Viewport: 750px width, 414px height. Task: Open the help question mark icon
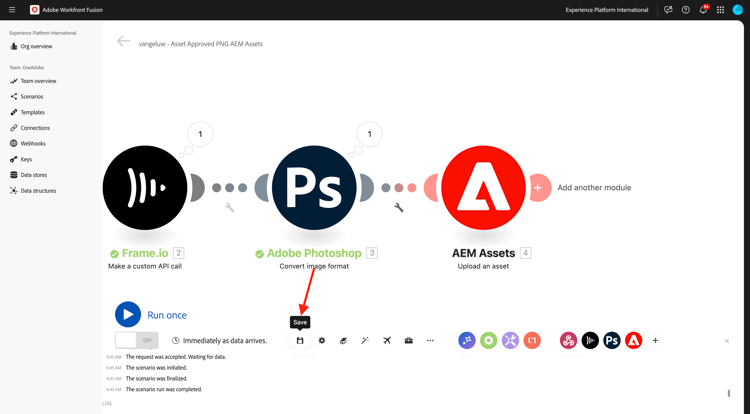685,10
